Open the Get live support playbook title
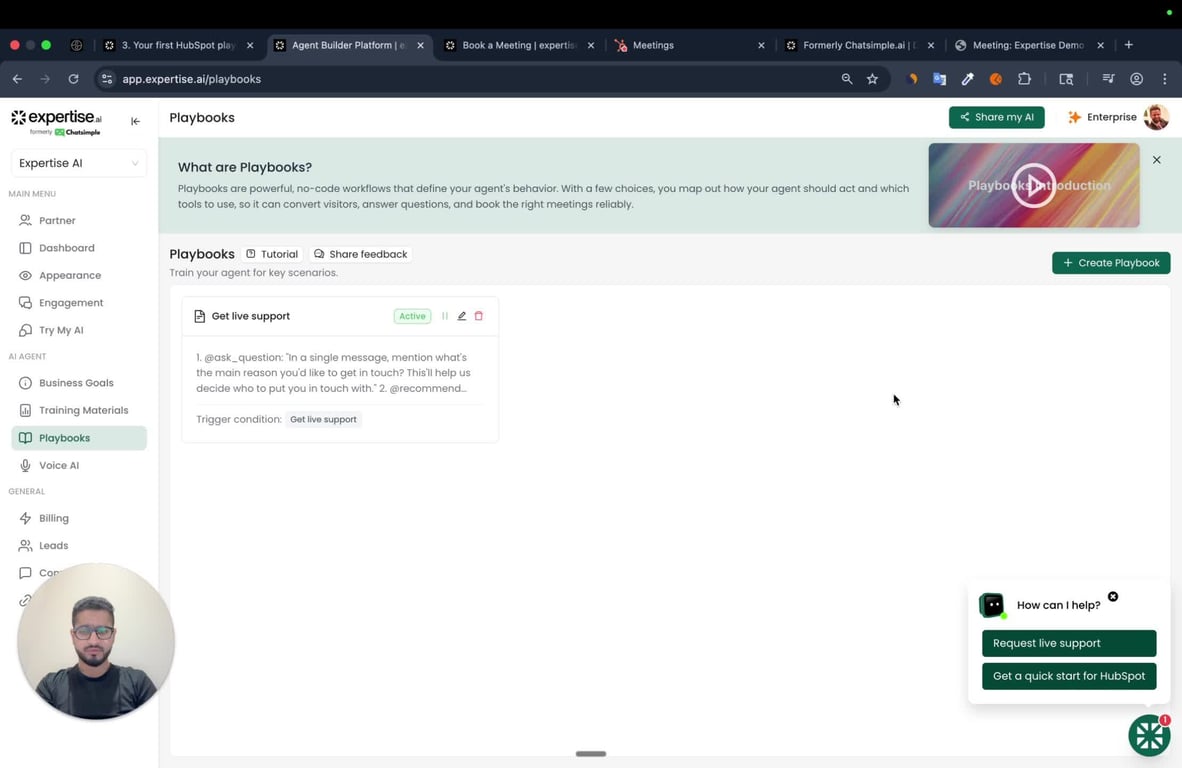This screenshot has width=1182, height=768. pos(250,316)
